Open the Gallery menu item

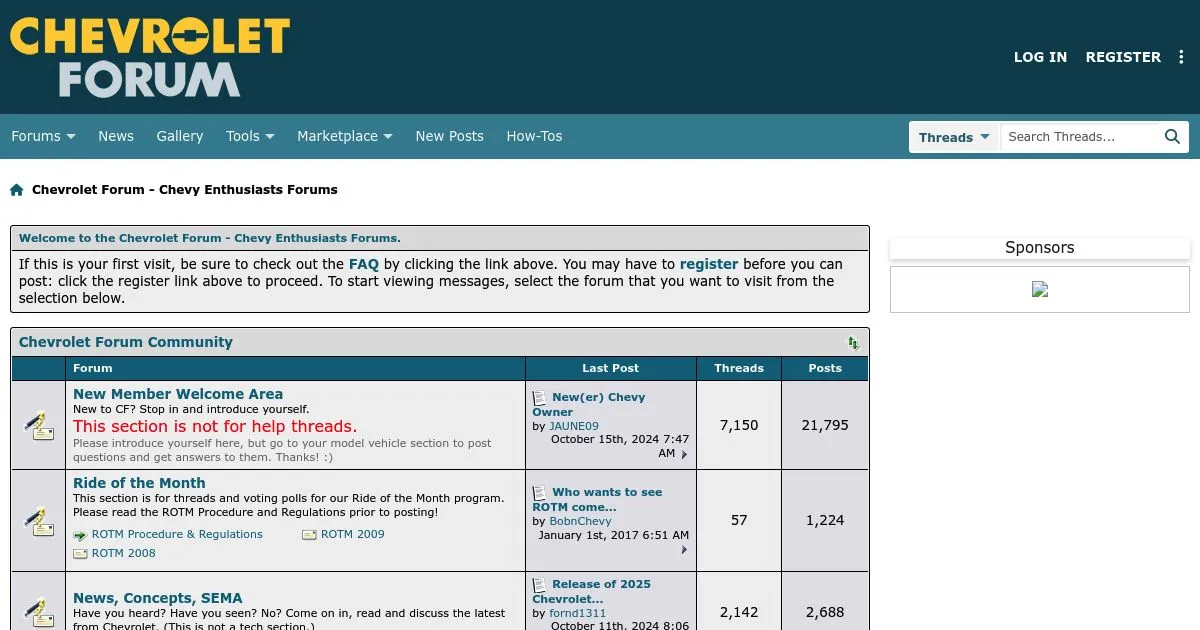click(x=180, y=136)
